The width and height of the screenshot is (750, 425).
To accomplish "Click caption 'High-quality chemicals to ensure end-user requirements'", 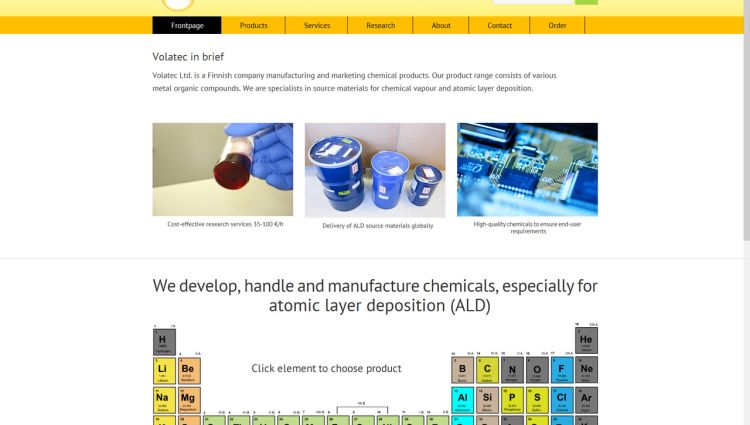I will [528, 228].
